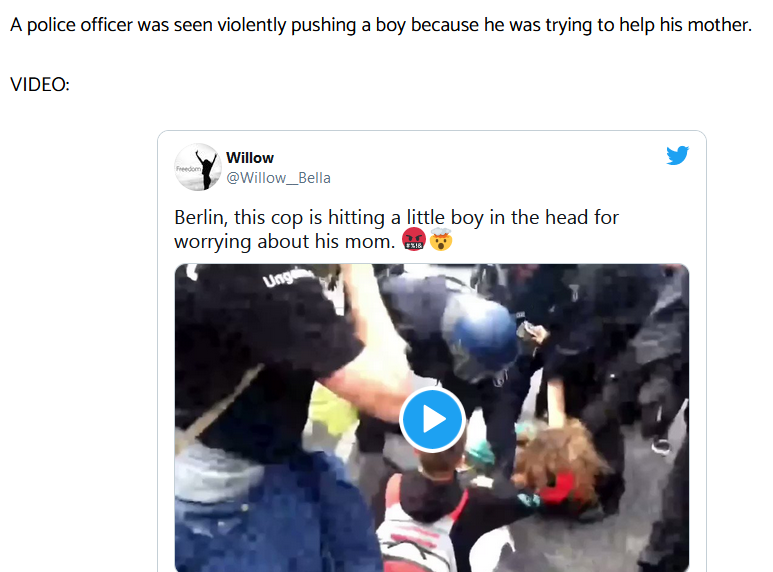Screen dimensions: 773x572
Task: Click the word Berlin in the tweet
Action: pos(201,217)
